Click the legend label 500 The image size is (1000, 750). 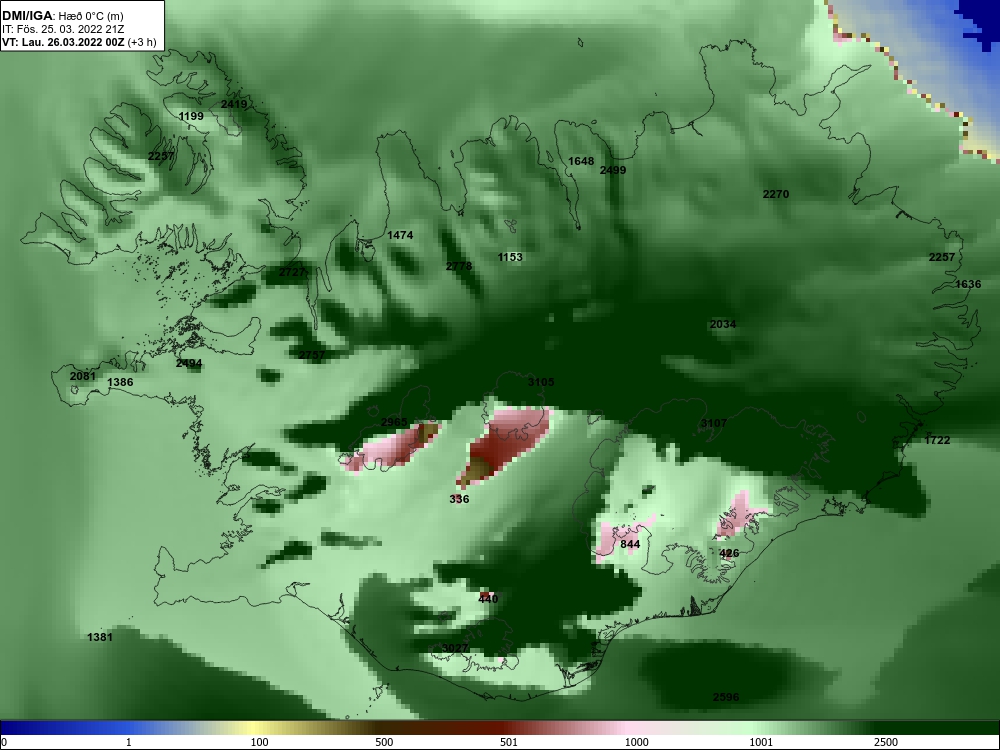[384, 742]
